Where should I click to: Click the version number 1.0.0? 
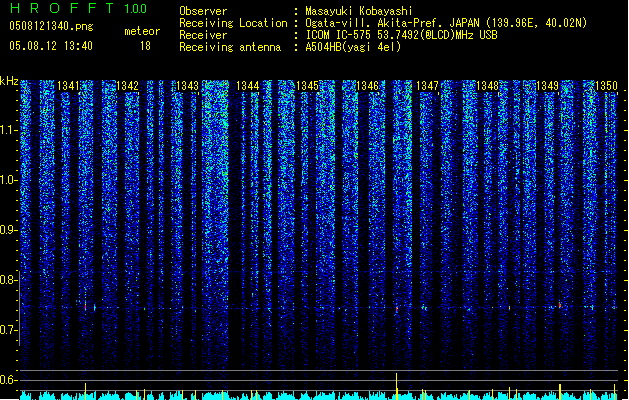(135, 9)
